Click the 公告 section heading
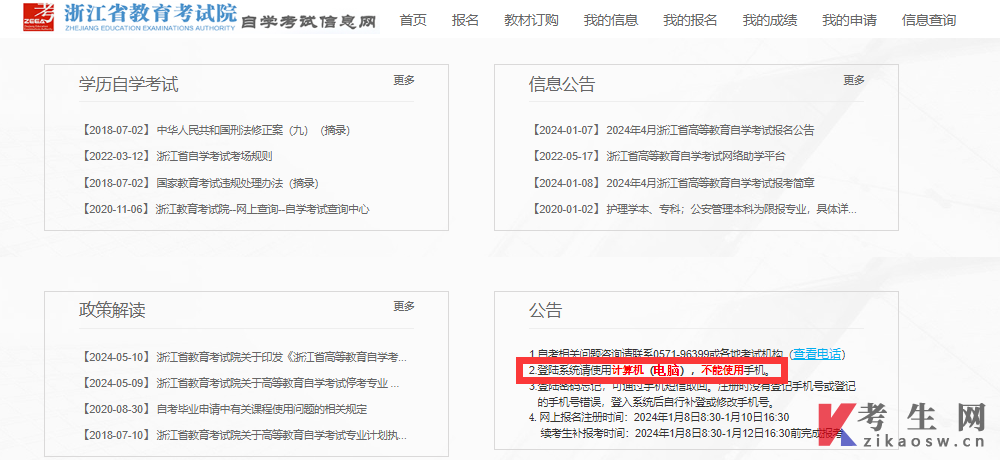Image resolution: width=1000 pixels, height=460 pixels. coord(545,310)
